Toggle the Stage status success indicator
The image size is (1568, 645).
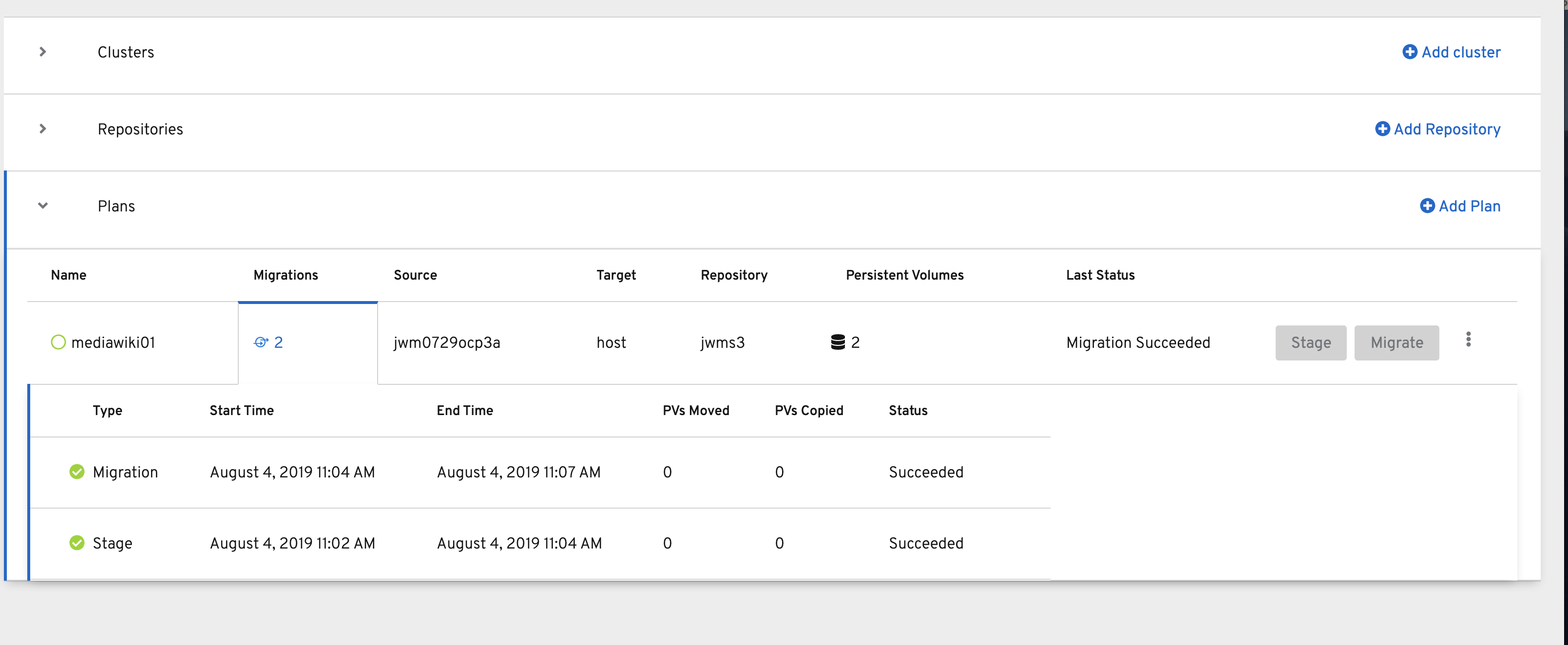pos(76,543)
